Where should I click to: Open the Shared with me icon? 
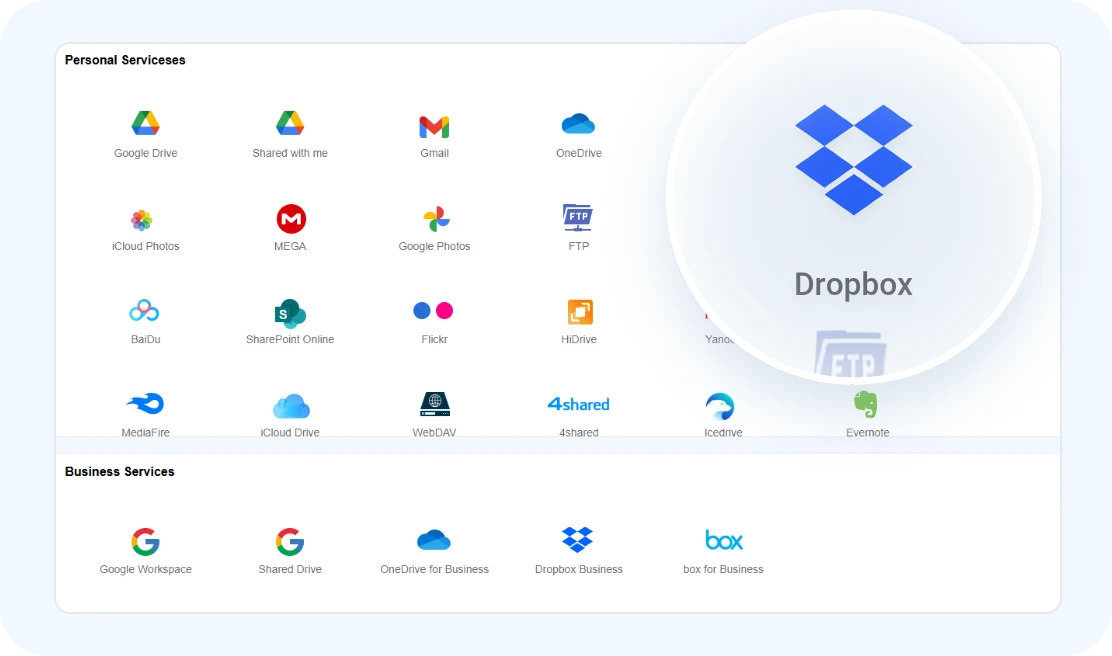[x=290, y=123]
